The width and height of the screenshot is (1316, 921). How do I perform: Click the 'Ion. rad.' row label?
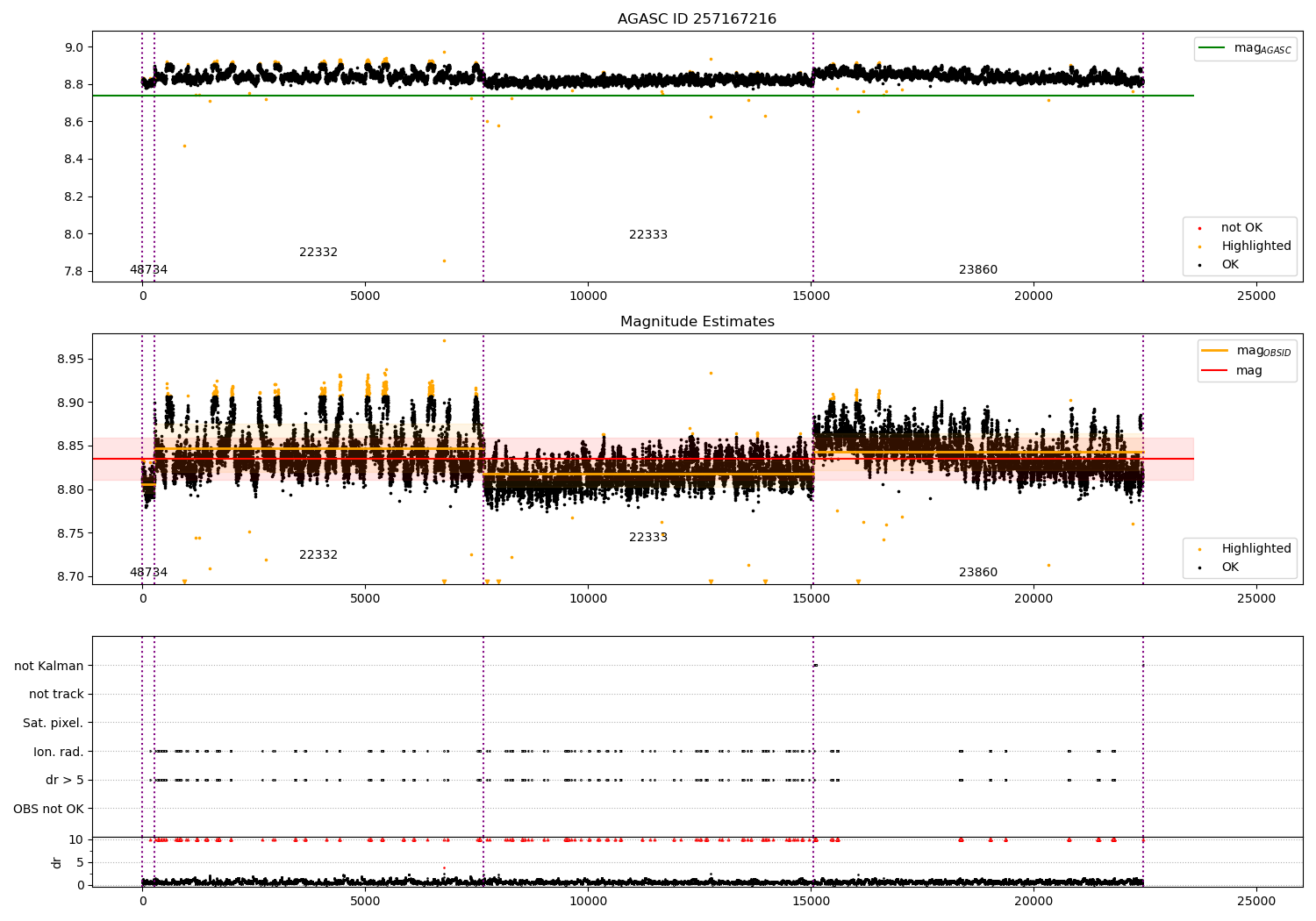tap(59, 752)
